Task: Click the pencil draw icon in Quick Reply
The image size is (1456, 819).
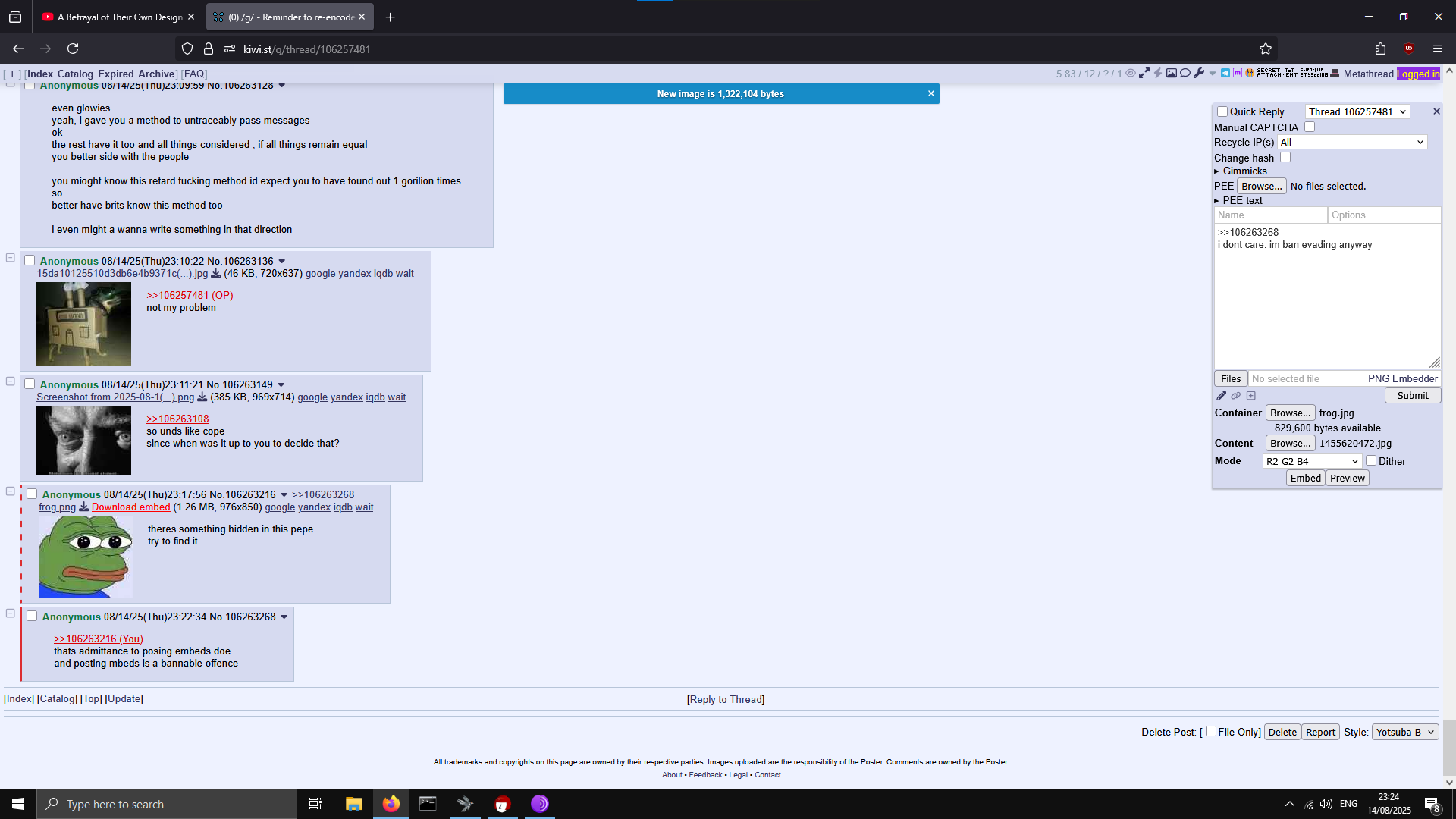Action: [x=1221, y=396]
